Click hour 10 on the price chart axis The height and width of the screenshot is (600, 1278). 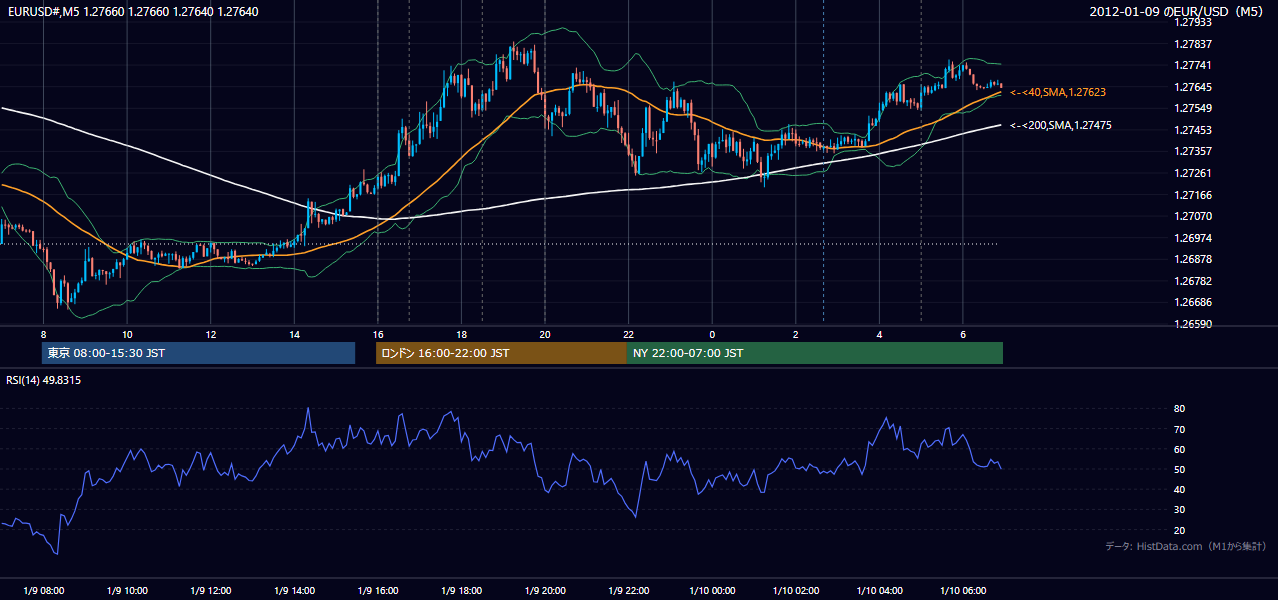(127, 334)
